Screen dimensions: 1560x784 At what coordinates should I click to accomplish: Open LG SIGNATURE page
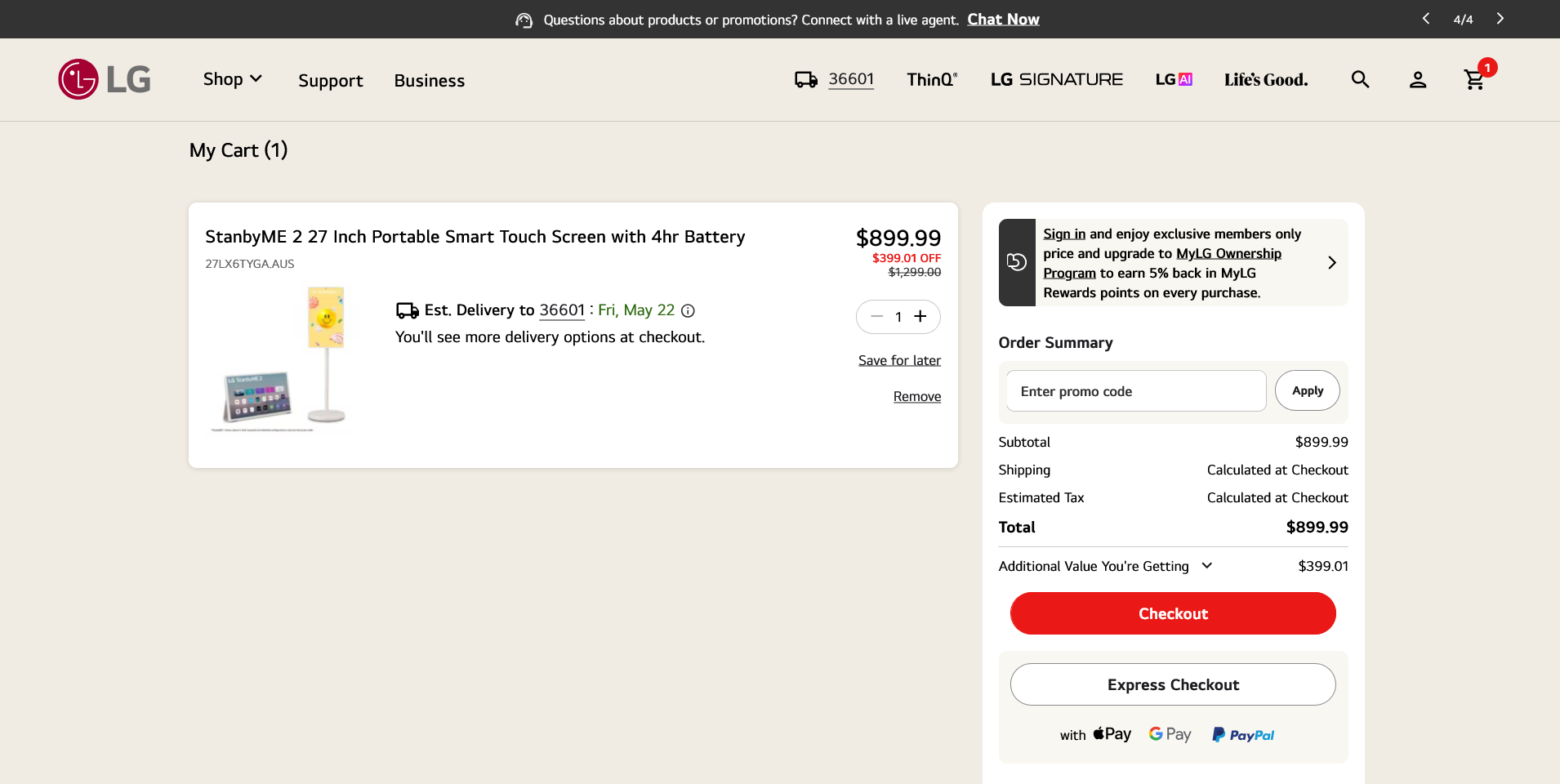[1057, 79]
